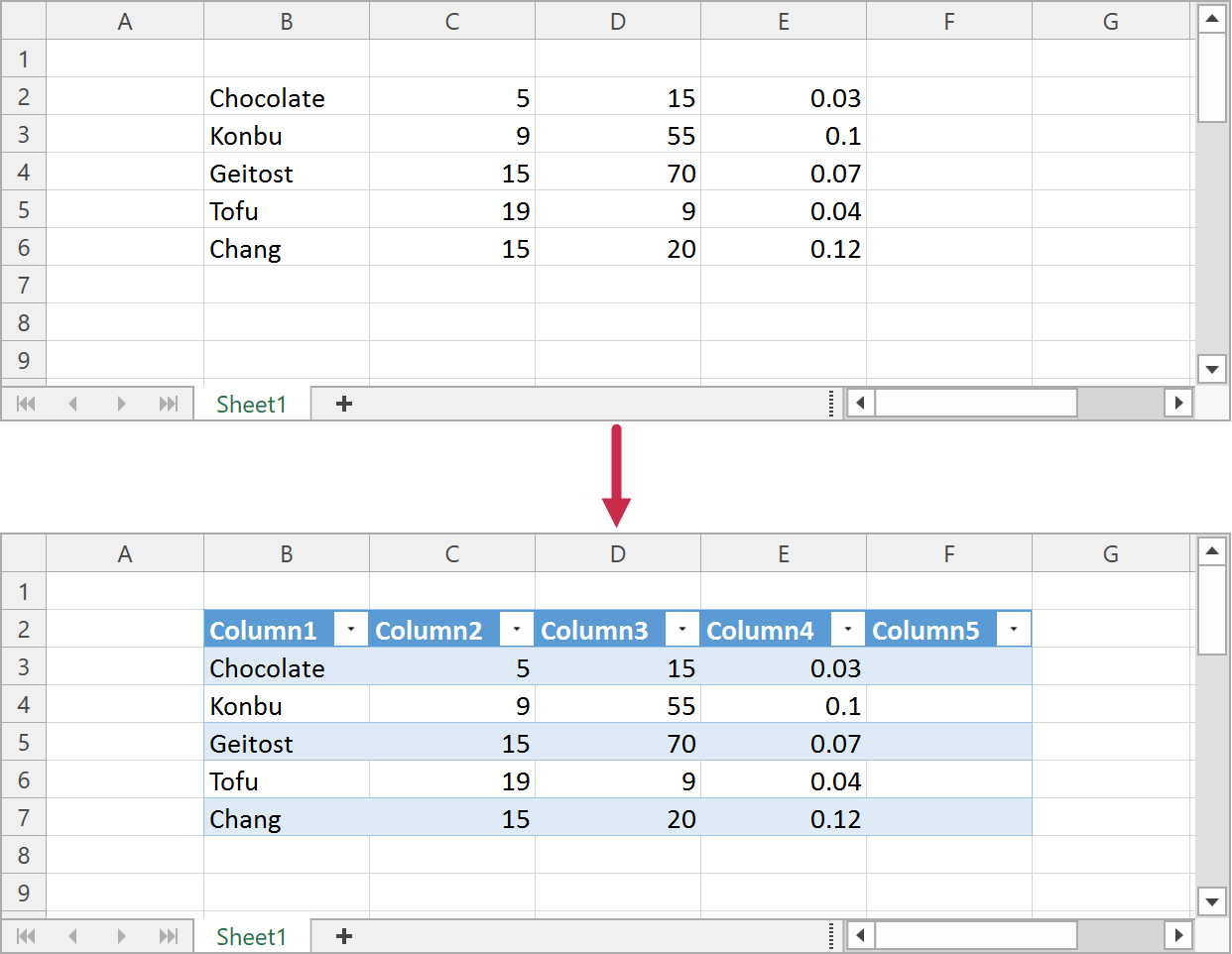Go to previous sheet in the bottom spreadsheet
This screenshot has height=954, width=1232.
click(x=72, y=936)
